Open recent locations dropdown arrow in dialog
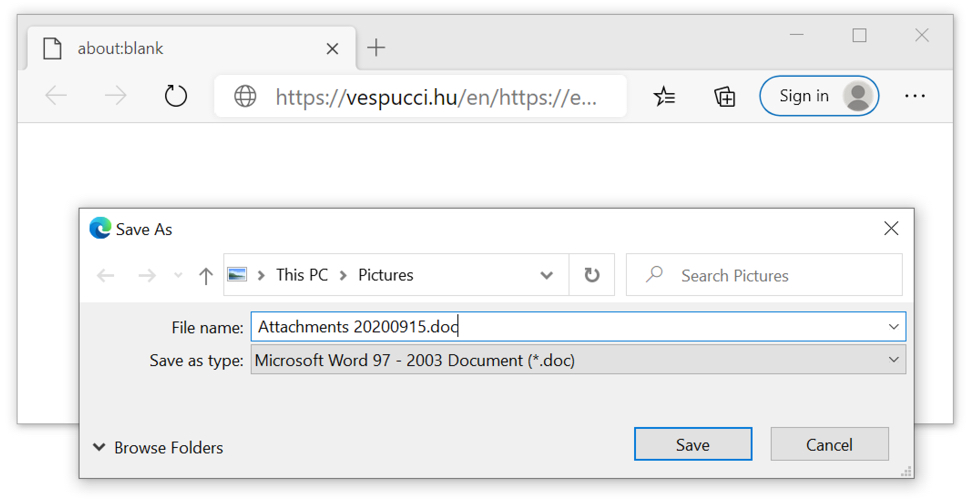 [x=178, y=275]
